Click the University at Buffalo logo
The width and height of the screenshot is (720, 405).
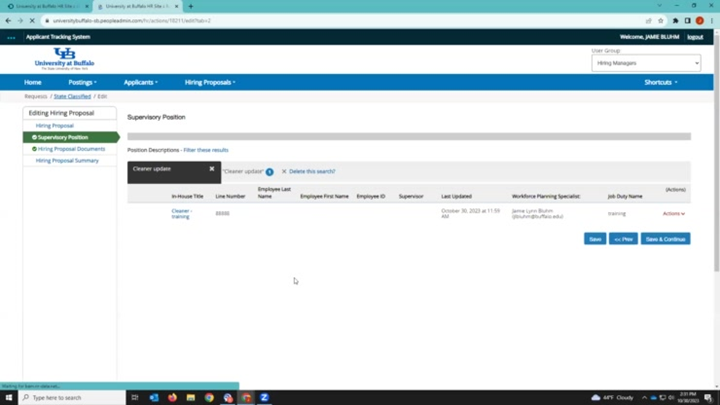coord(64,58)
